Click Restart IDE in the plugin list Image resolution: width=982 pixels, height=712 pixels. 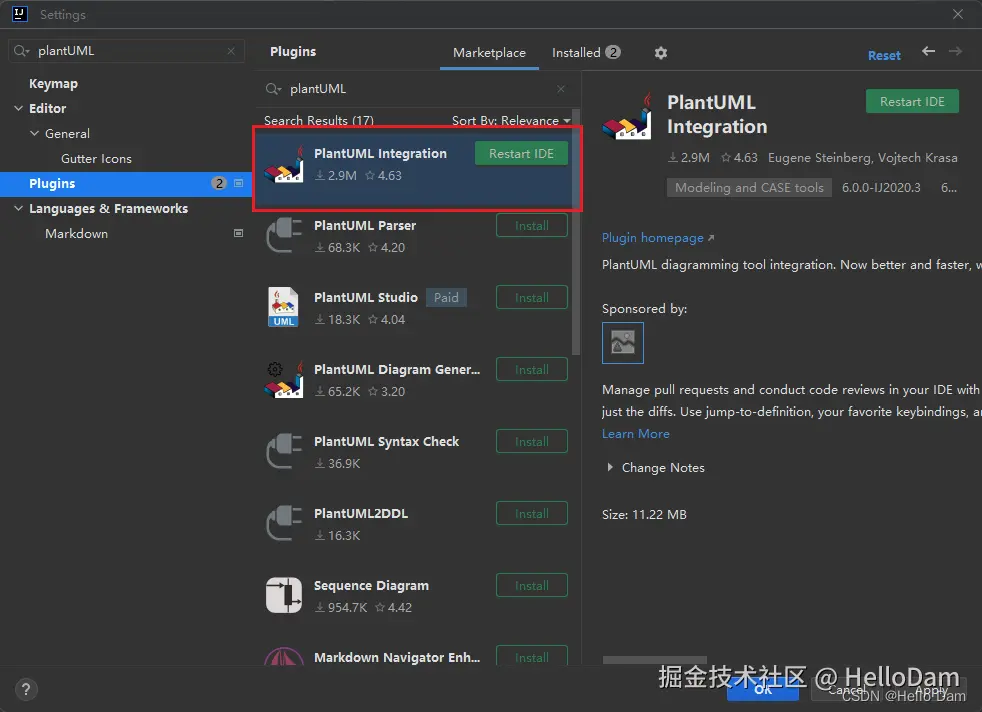point(521,153)
